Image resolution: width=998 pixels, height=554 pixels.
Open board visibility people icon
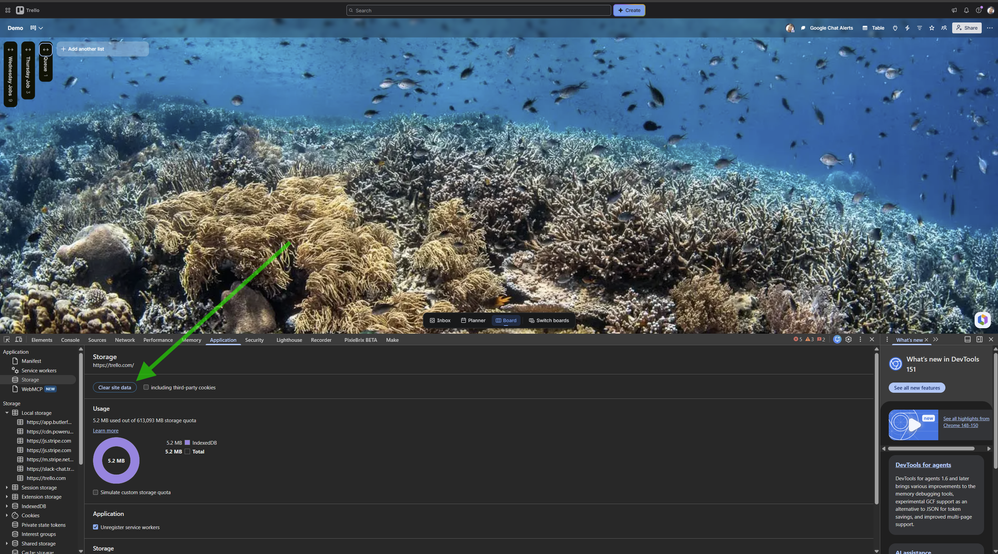944,28
